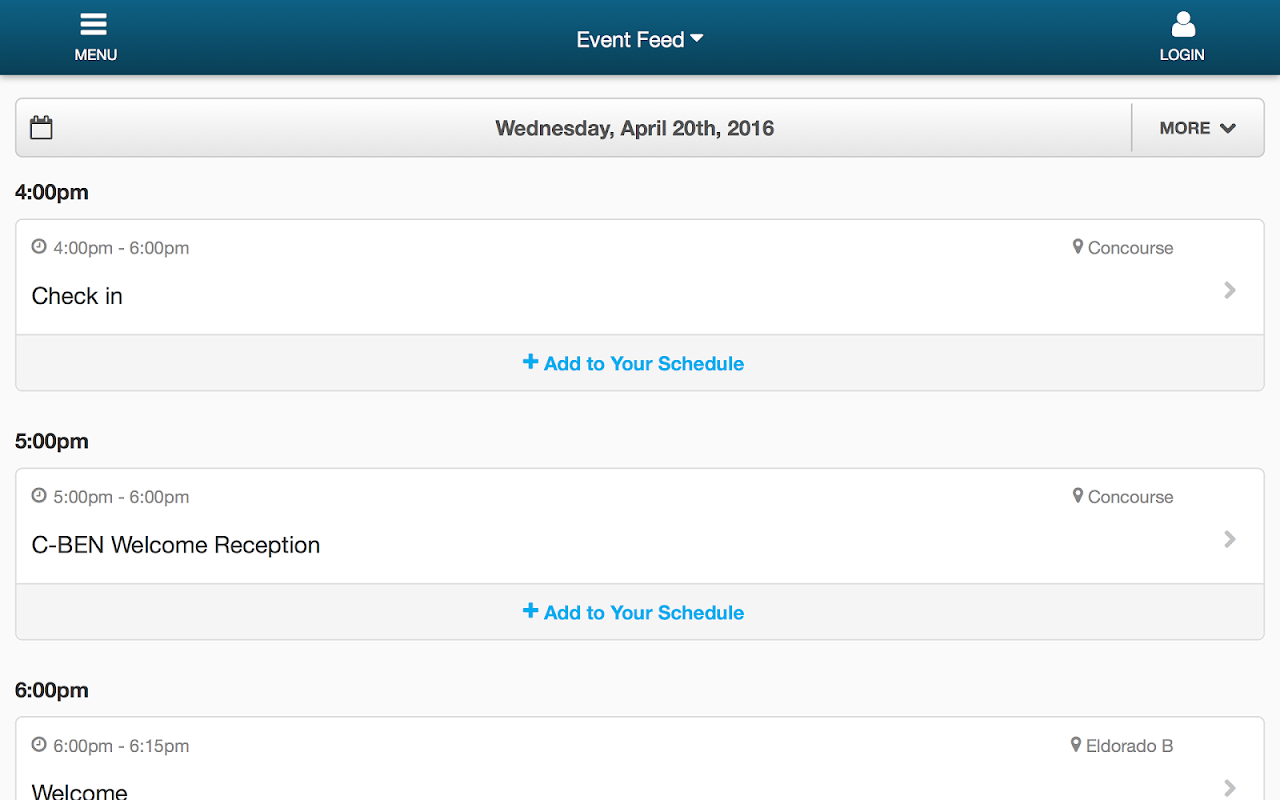Click the clock icon beside 4:00pm - 6:00pm
This screenshot has height=800, width=1280.
tap(39, 247)
